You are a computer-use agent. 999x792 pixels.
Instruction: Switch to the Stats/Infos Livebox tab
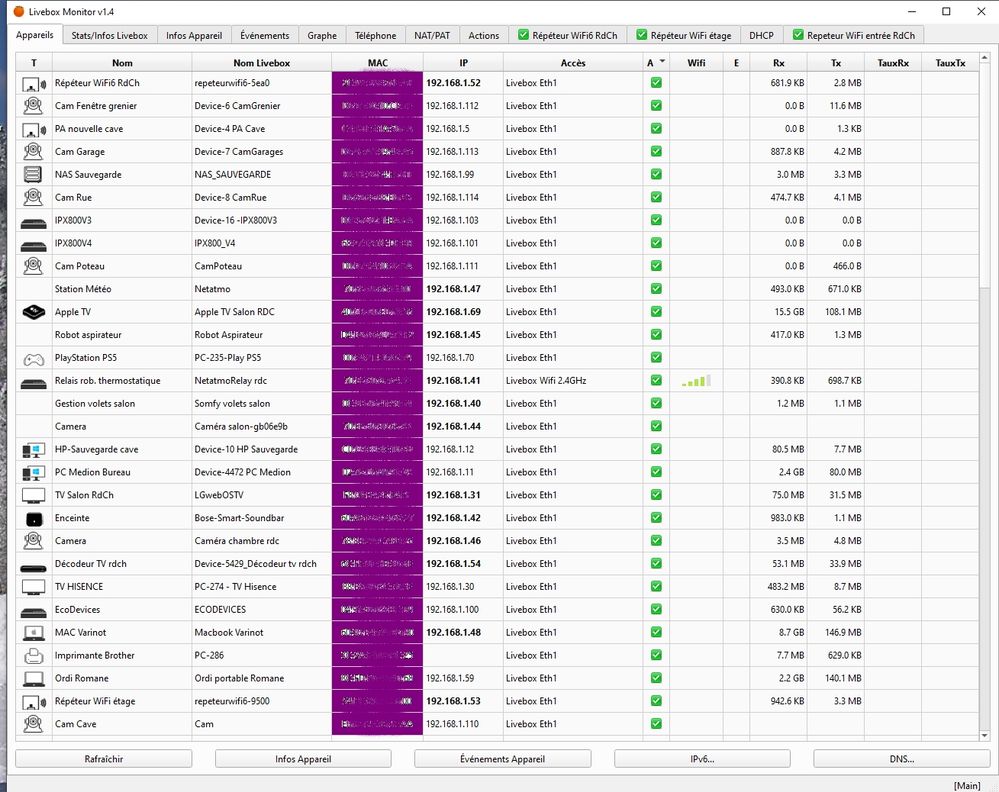[x=110, y=35]
